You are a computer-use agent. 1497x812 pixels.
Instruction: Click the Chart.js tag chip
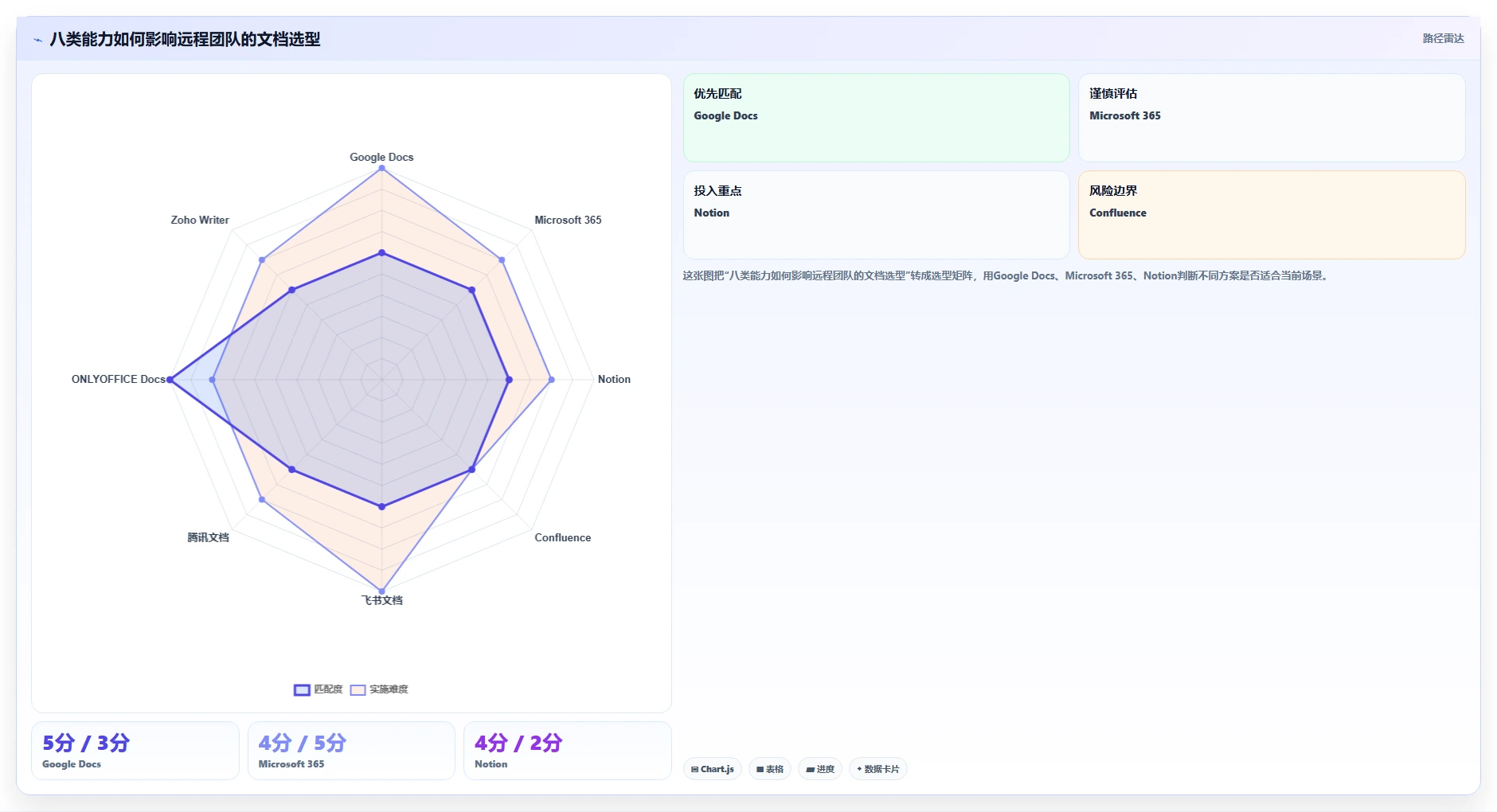pos(713,769)
